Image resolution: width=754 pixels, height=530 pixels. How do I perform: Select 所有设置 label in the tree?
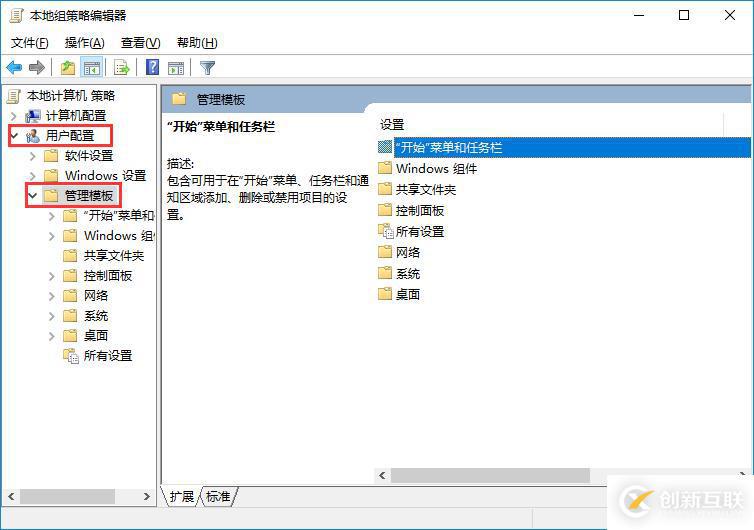click(108, 356)
